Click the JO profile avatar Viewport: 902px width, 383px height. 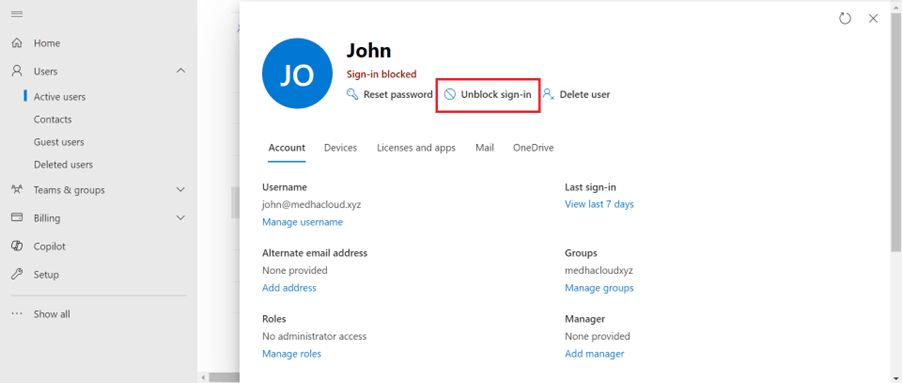[x=297, y=74]
